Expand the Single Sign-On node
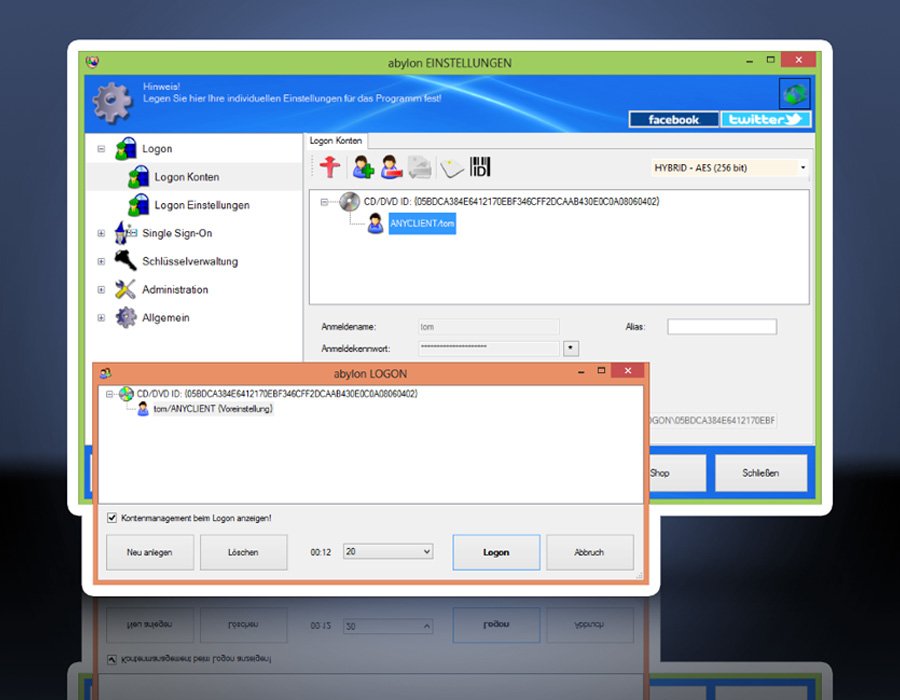This screenshot has height=700, width=900. (101, 233)
